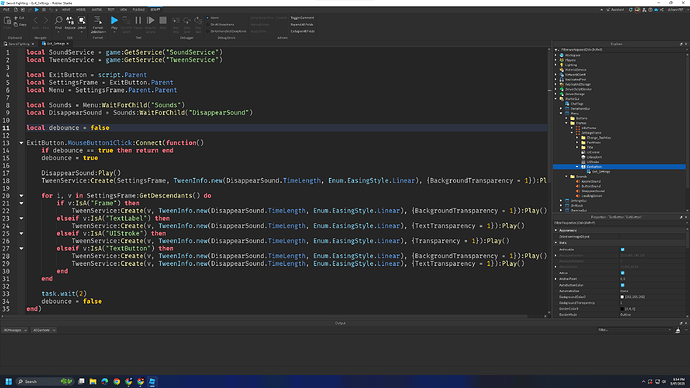Click Expand All Folds action

[302, 25]
